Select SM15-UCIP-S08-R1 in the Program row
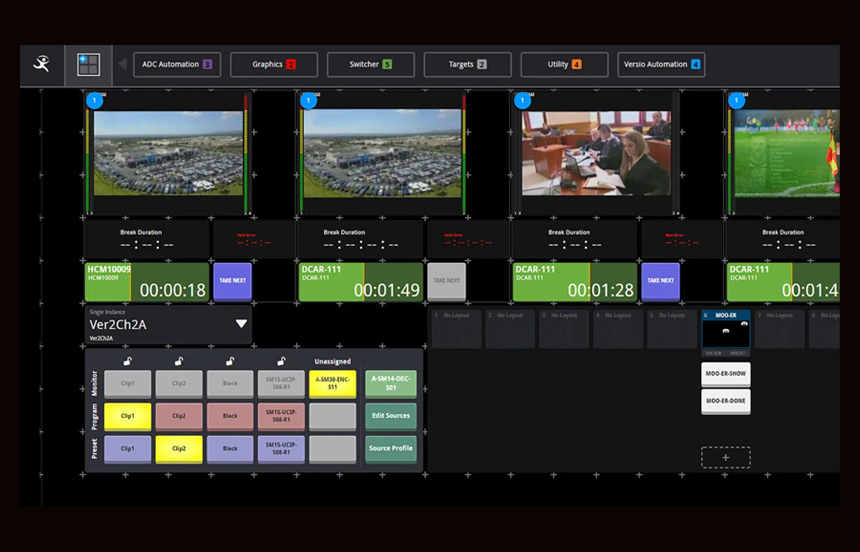 click(x=281, y=416)
